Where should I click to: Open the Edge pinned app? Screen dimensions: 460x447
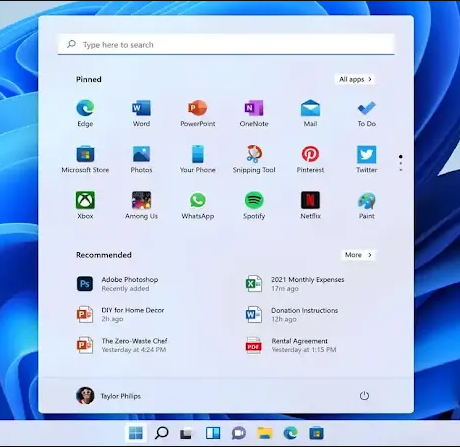click(85, 113)
